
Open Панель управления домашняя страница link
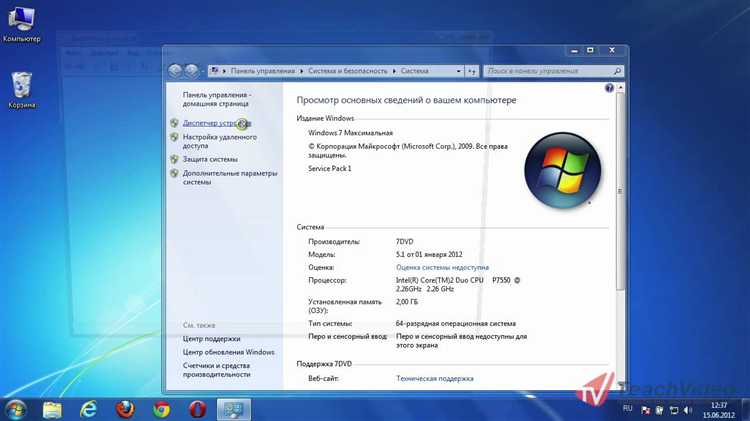[x=217, y=99]
